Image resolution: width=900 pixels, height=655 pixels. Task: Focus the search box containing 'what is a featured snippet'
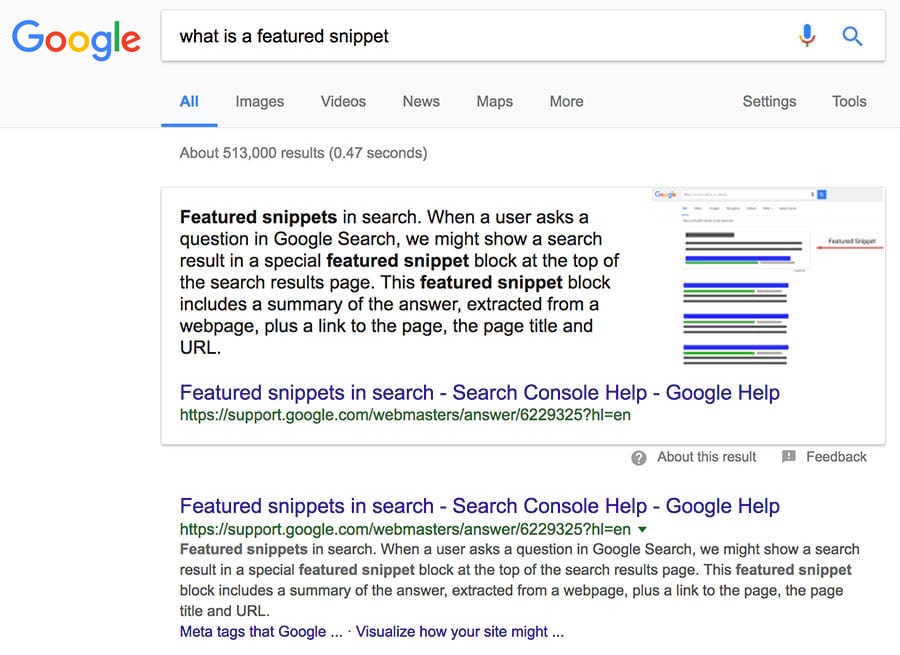[523, 36]
